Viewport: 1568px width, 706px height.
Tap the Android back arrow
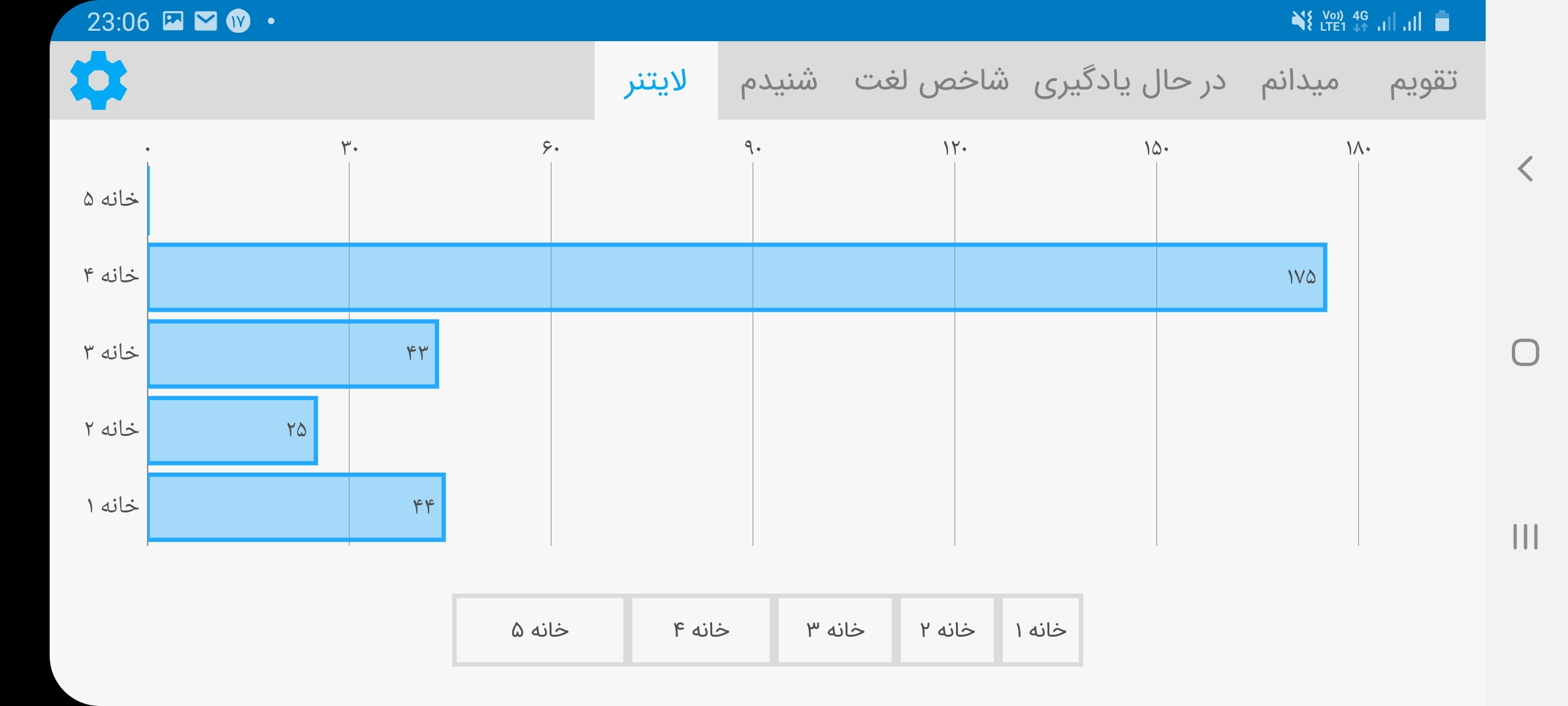[x=1526, y=169]
